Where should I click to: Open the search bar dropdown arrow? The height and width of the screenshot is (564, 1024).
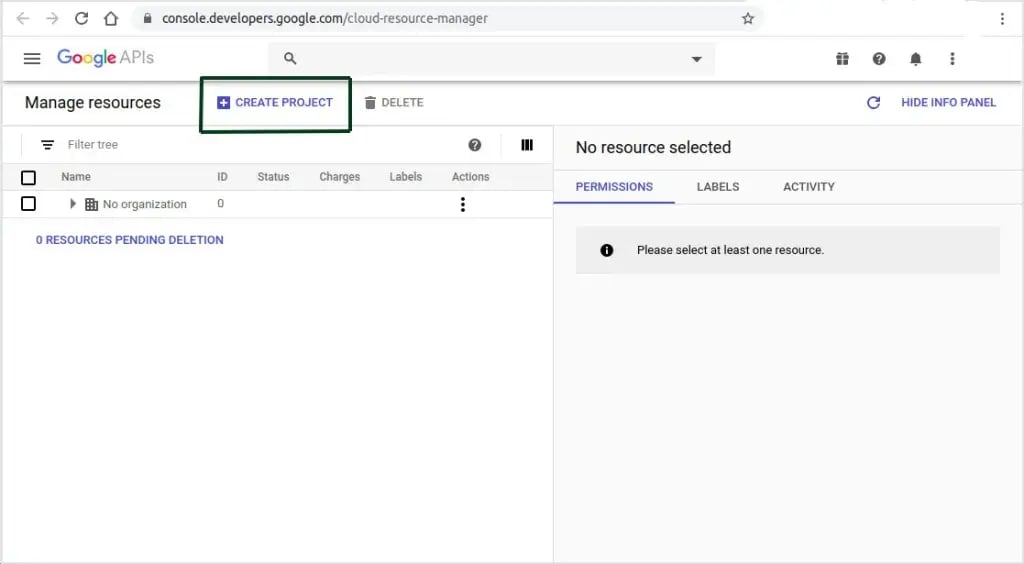(697, 59)
